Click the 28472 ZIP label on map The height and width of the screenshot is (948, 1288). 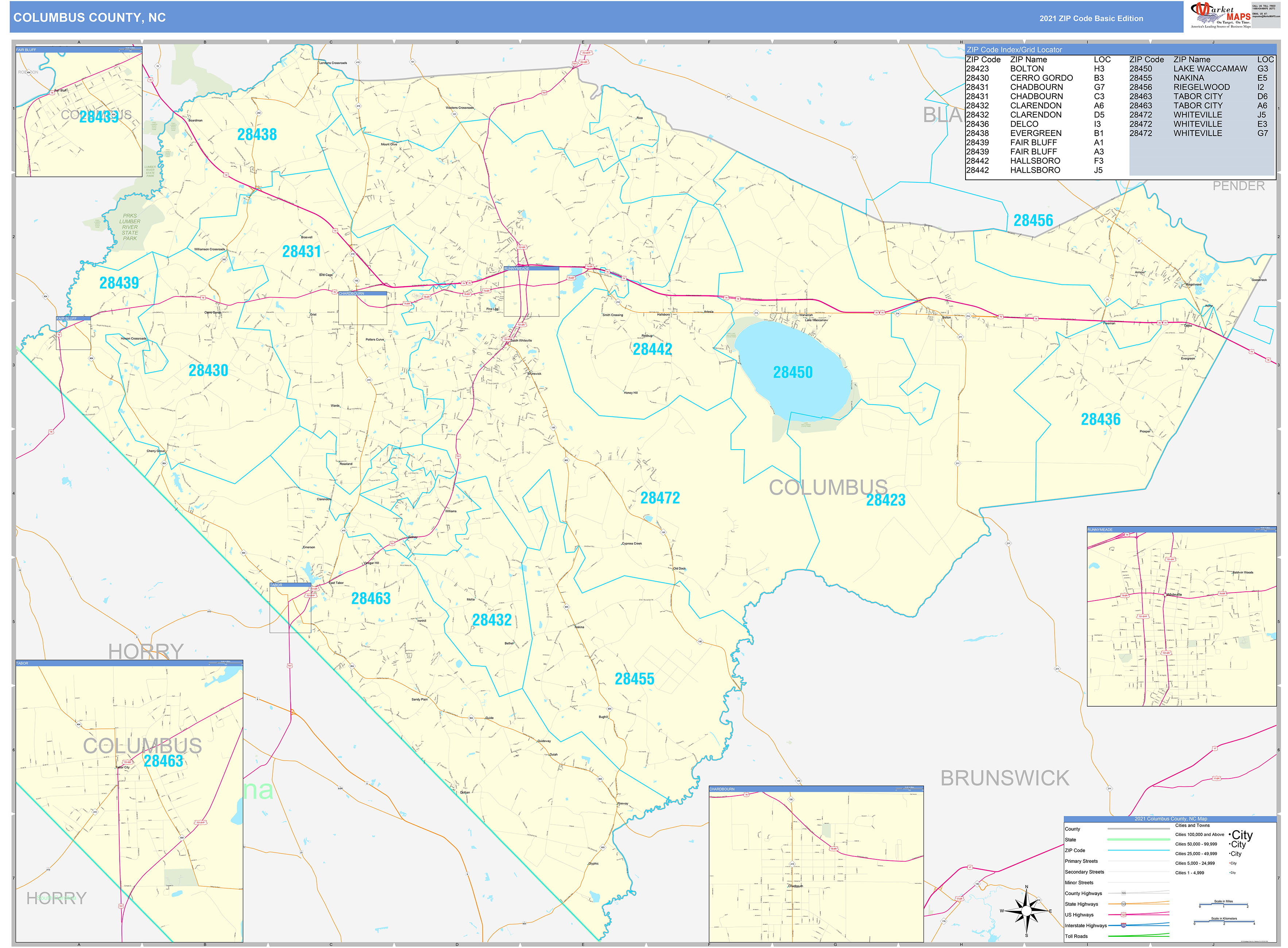pyautogui.click(x=660, y=498)
